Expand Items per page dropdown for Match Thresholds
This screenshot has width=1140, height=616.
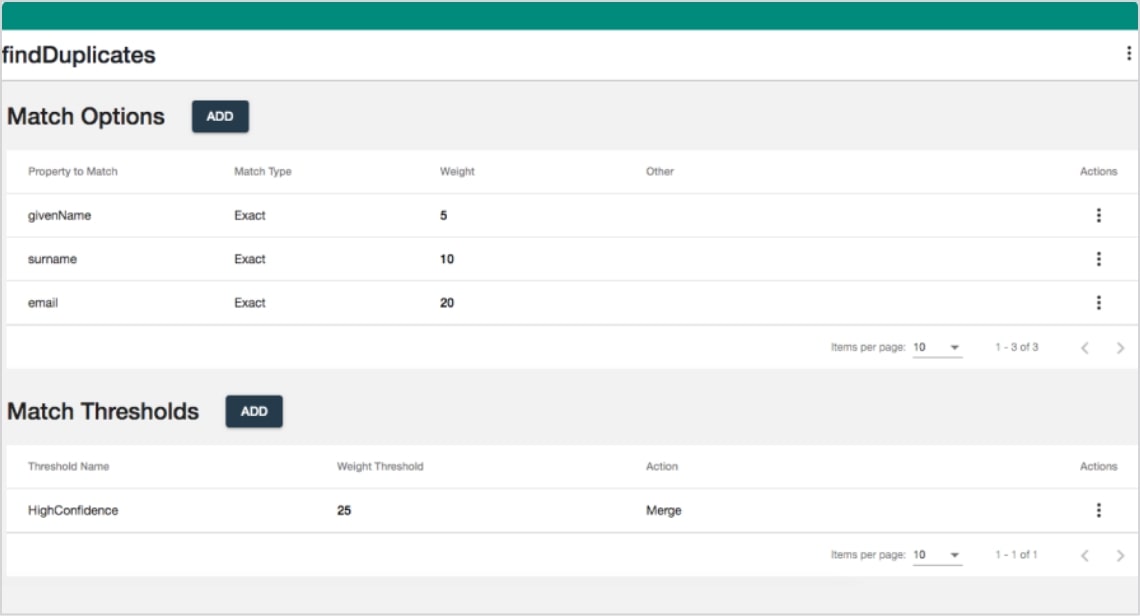tap(937, 555)
